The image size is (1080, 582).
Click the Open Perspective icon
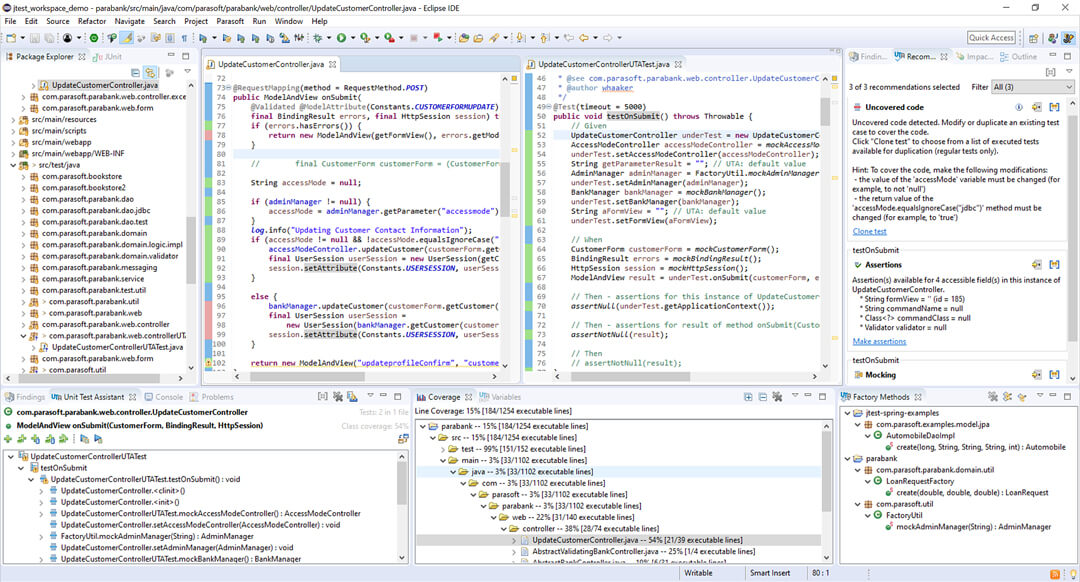[1033, 38]
